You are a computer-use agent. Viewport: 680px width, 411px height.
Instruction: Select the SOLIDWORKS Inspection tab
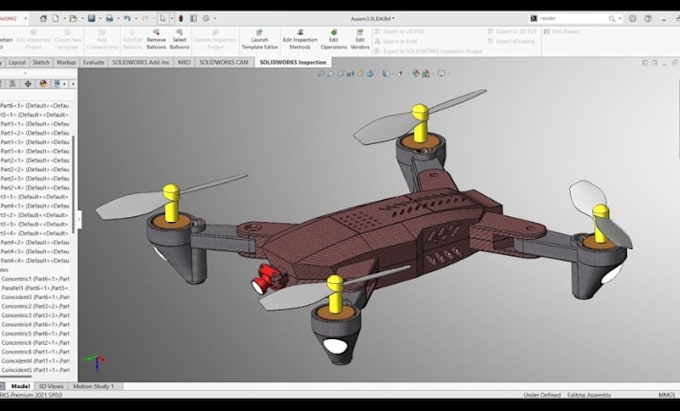coord(293,62)
